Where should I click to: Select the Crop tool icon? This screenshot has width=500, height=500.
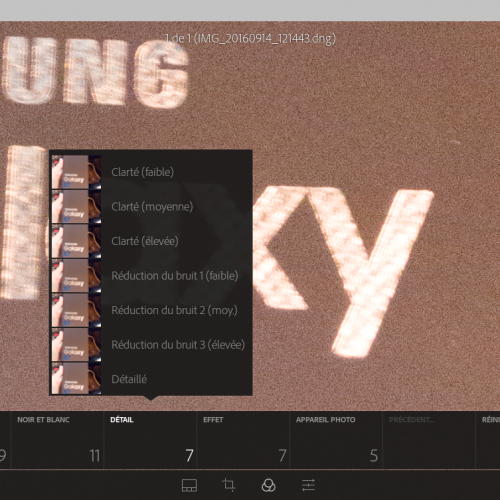click(x=229, y=485)
